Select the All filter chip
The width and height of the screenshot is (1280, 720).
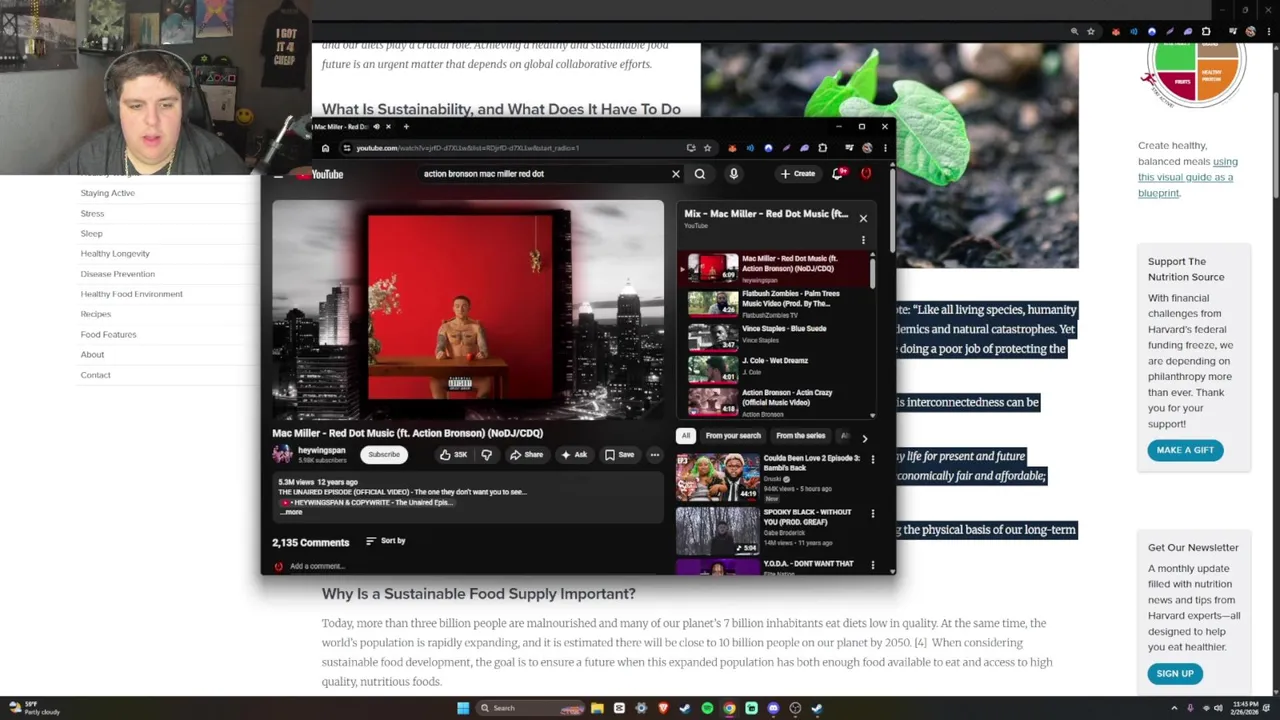(x=686, y=436)
